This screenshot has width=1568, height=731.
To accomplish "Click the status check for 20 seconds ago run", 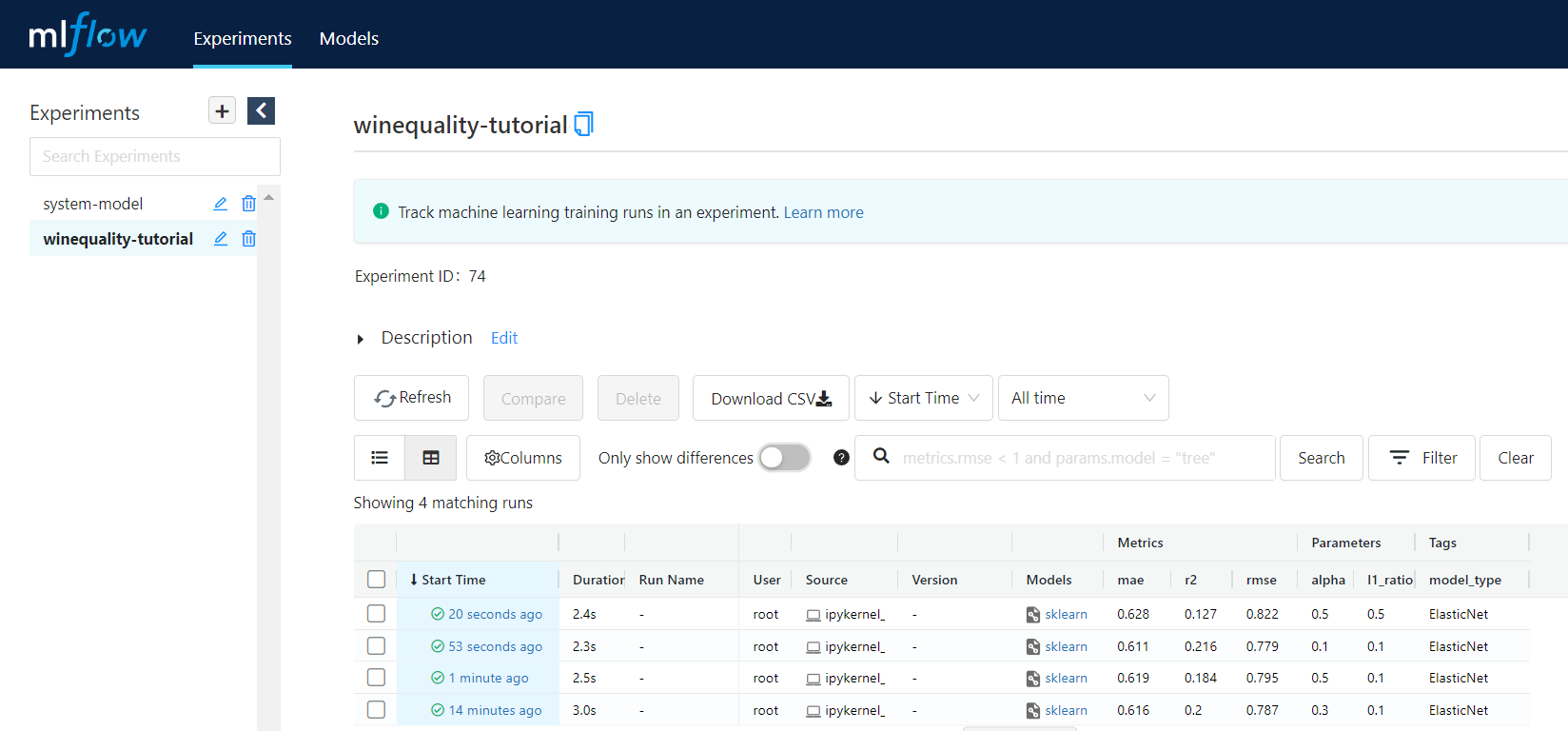I will point(438,614).
